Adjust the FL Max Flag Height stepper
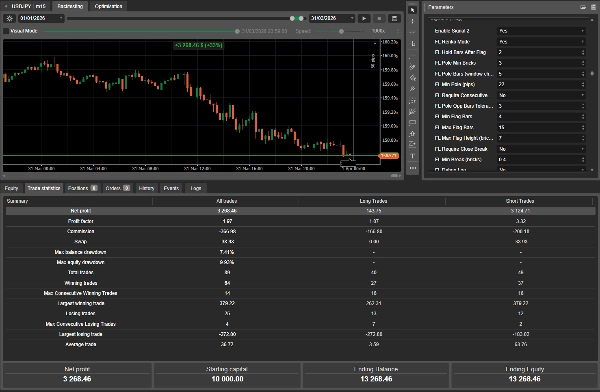The image size is (600, 392). click(583, 138)
